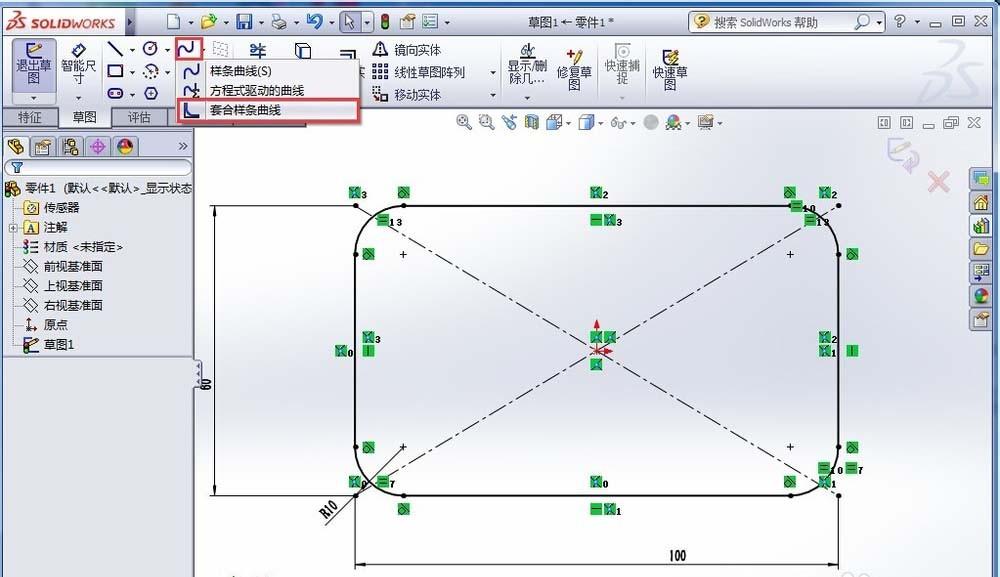Activate the 修复草图 repair sketch tool
1000x577 pixels.
point(575,65)
